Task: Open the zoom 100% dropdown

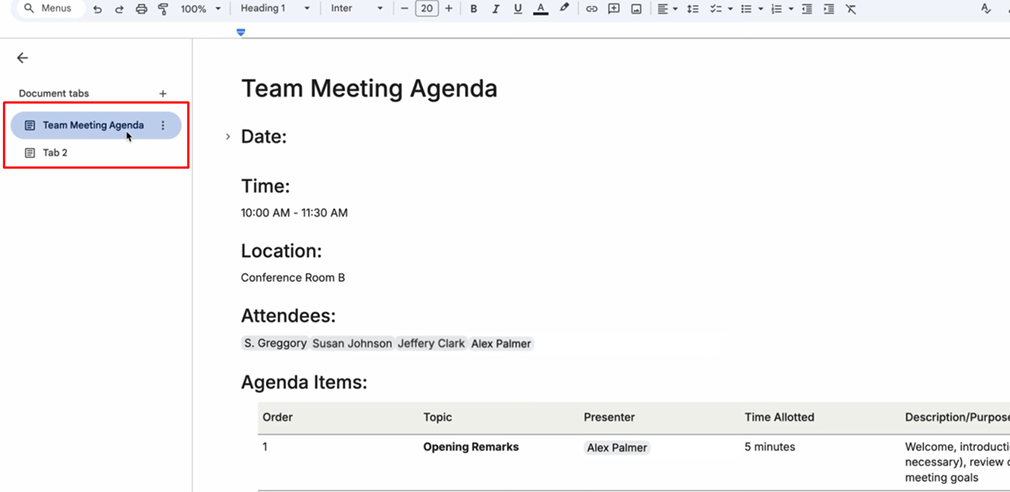Action: 200,9
